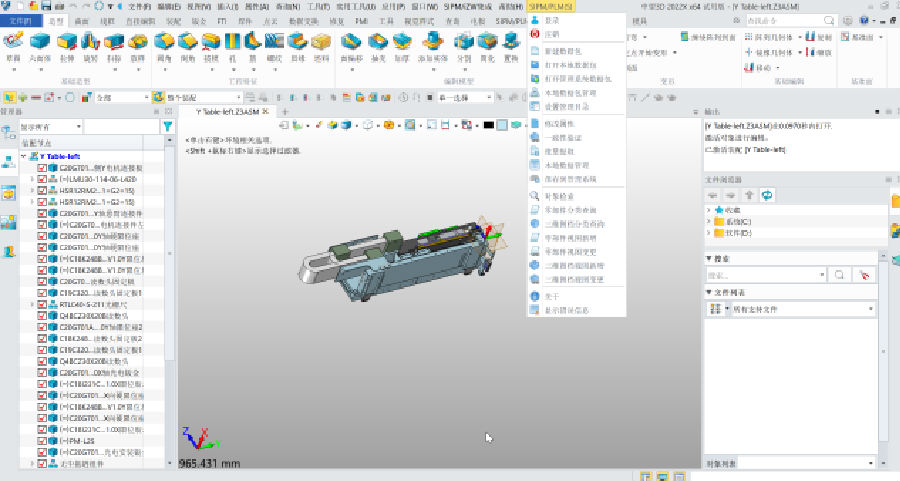Click the 抽壳 (Shell) tool icon
This screenshot has height=481, width=900.
(x=376, y=44)
